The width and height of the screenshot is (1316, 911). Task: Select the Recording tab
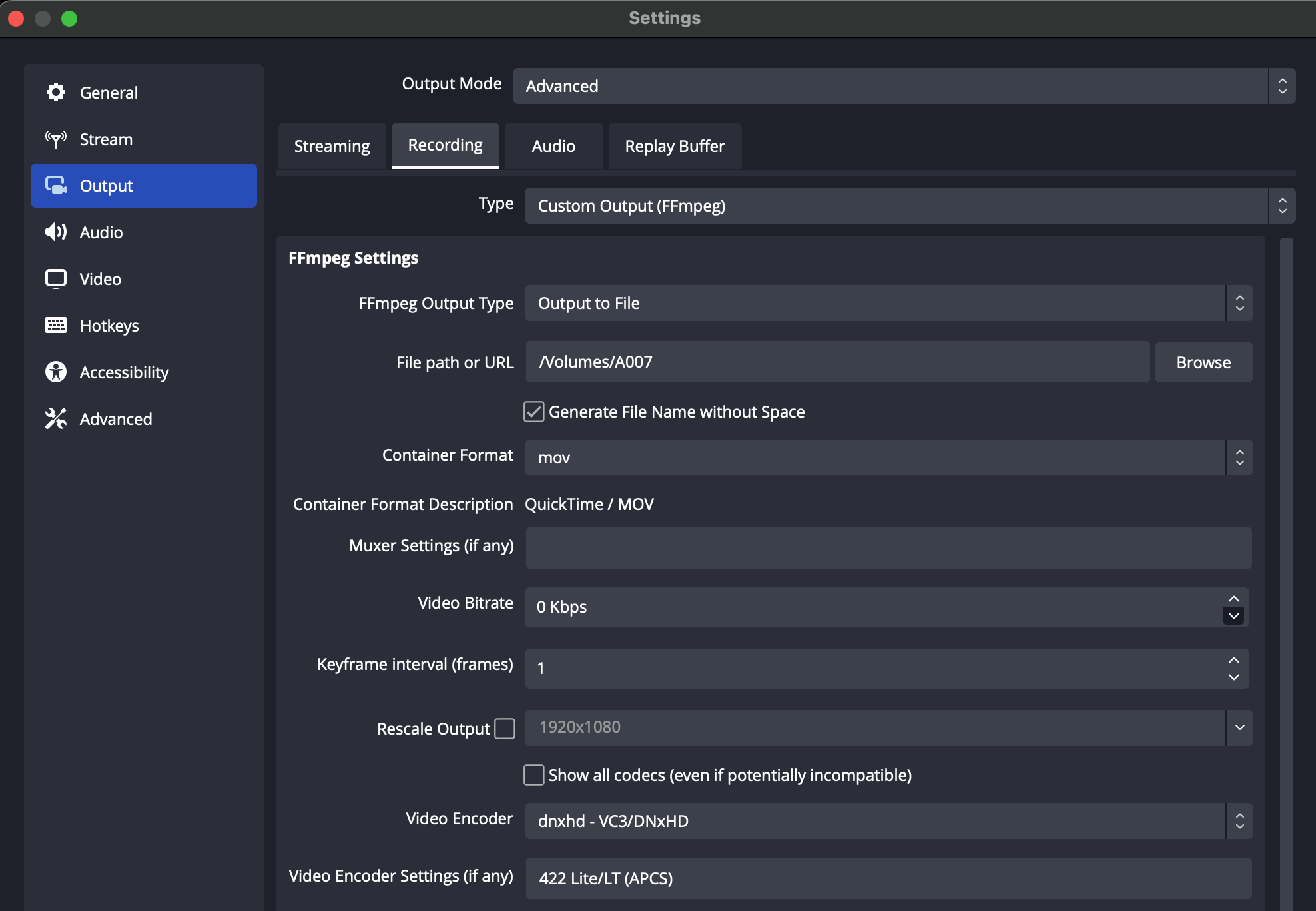446,145
